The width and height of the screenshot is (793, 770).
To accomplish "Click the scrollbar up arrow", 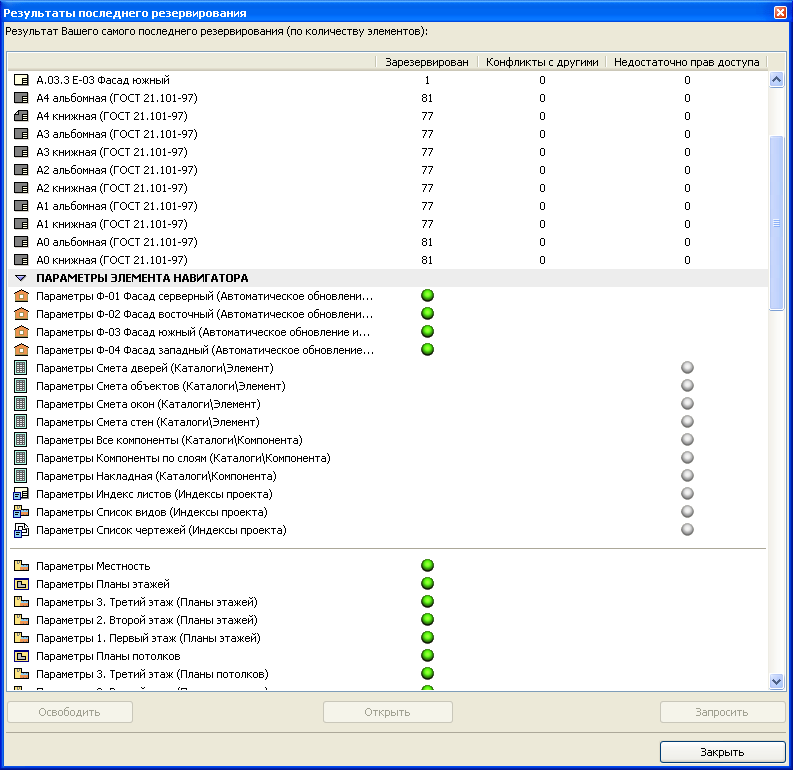I will pyautogui.click(x=776, y=79).
